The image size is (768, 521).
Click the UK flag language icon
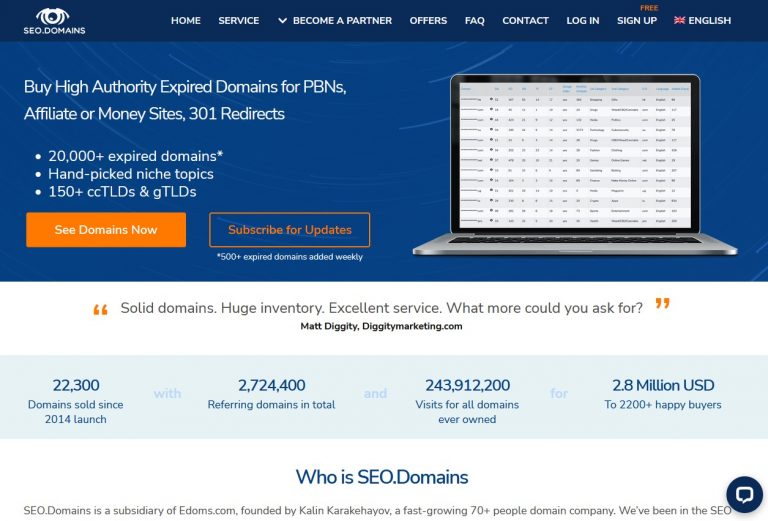680,20
